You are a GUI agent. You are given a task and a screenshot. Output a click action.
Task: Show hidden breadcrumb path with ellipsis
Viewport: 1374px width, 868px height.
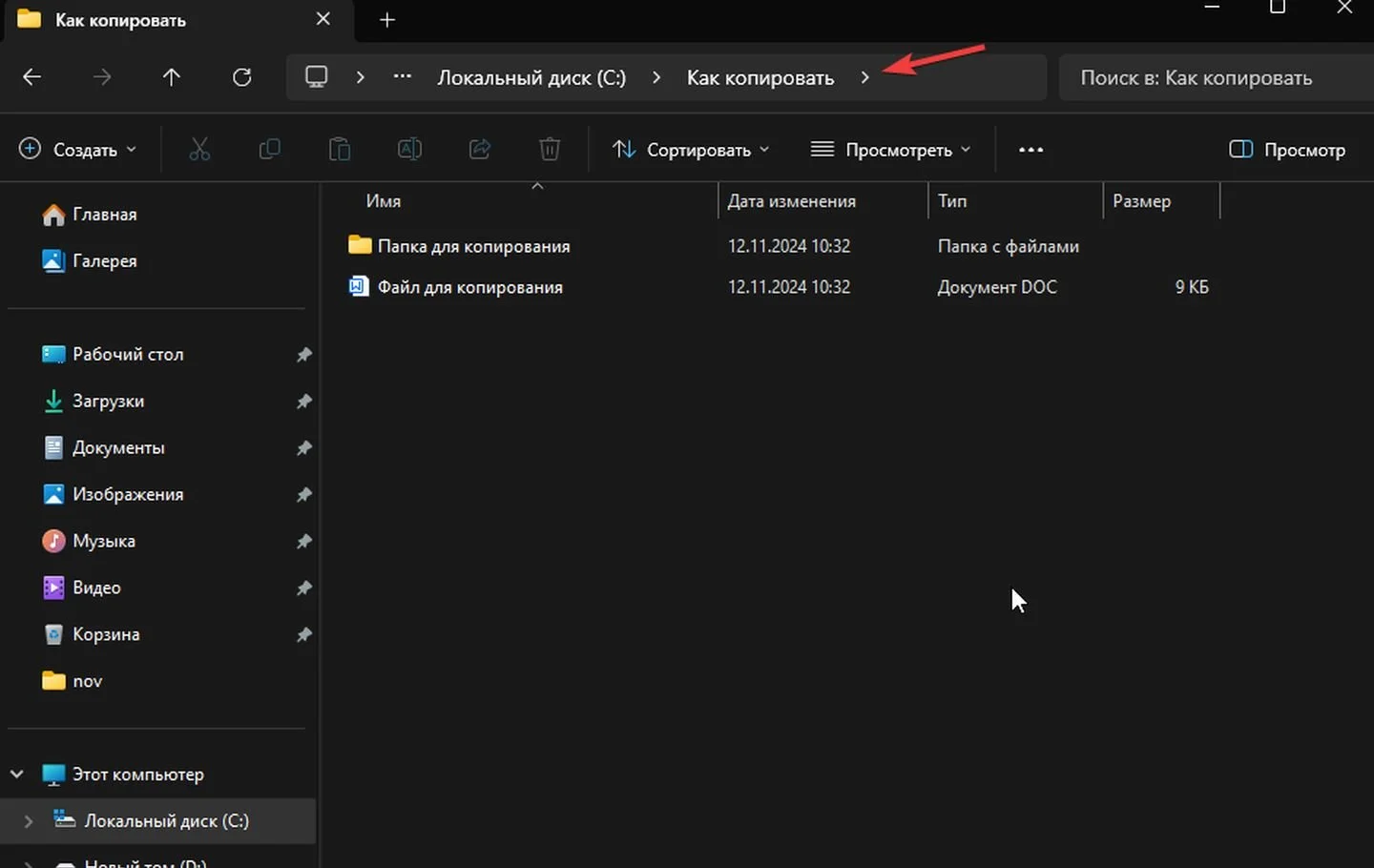pyautogui.click(x=403, y=77)
